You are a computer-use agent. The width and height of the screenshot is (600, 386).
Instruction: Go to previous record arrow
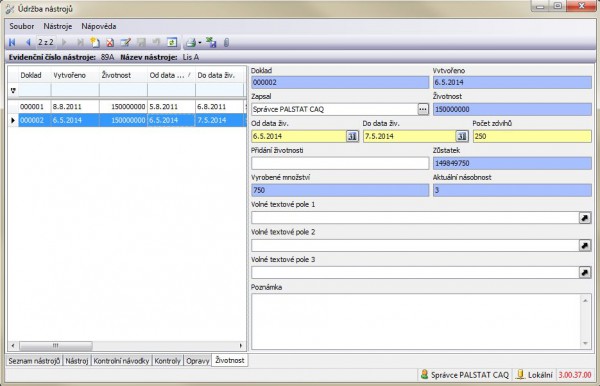28,42
